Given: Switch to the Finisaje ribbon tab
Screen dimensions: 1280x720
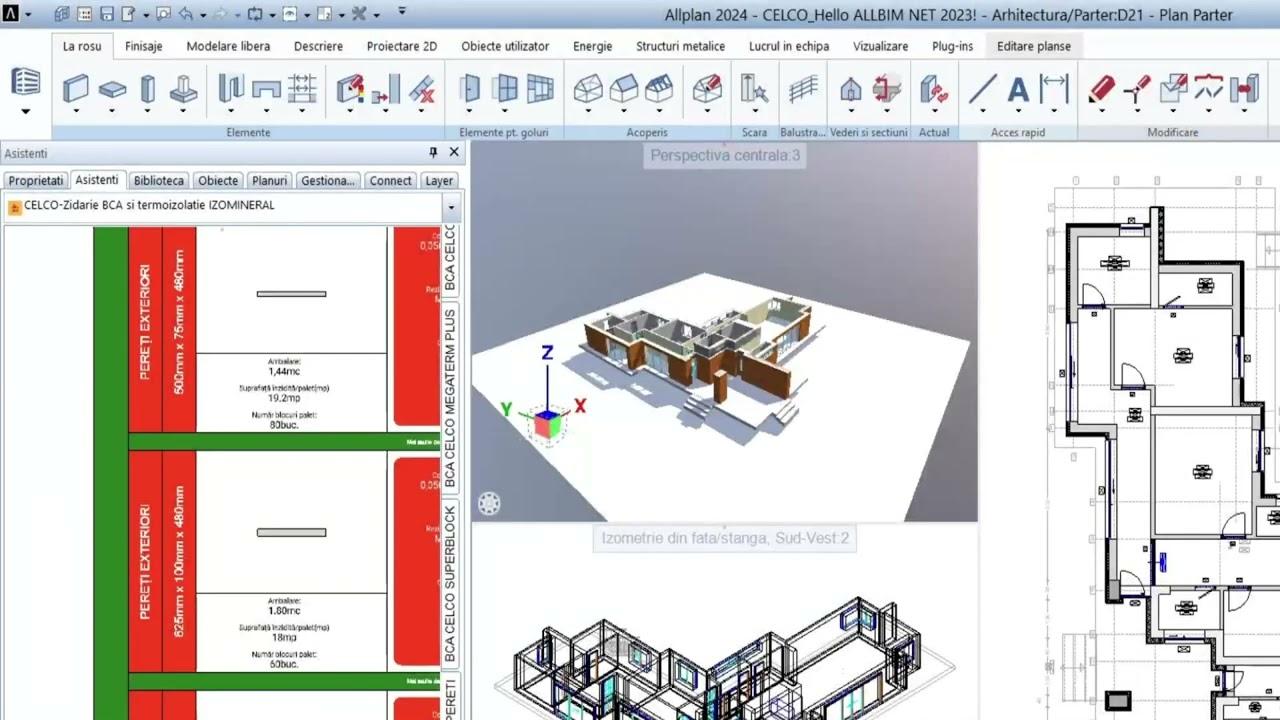Looking at the screenshot, I should (144, 46).
